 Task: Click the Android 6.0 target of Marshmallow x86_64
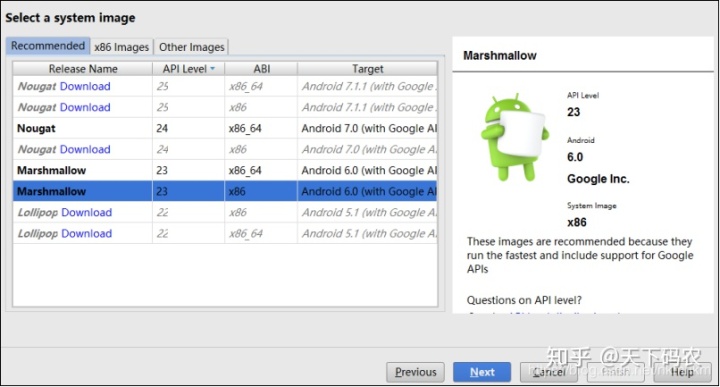(x=369, y=171)
